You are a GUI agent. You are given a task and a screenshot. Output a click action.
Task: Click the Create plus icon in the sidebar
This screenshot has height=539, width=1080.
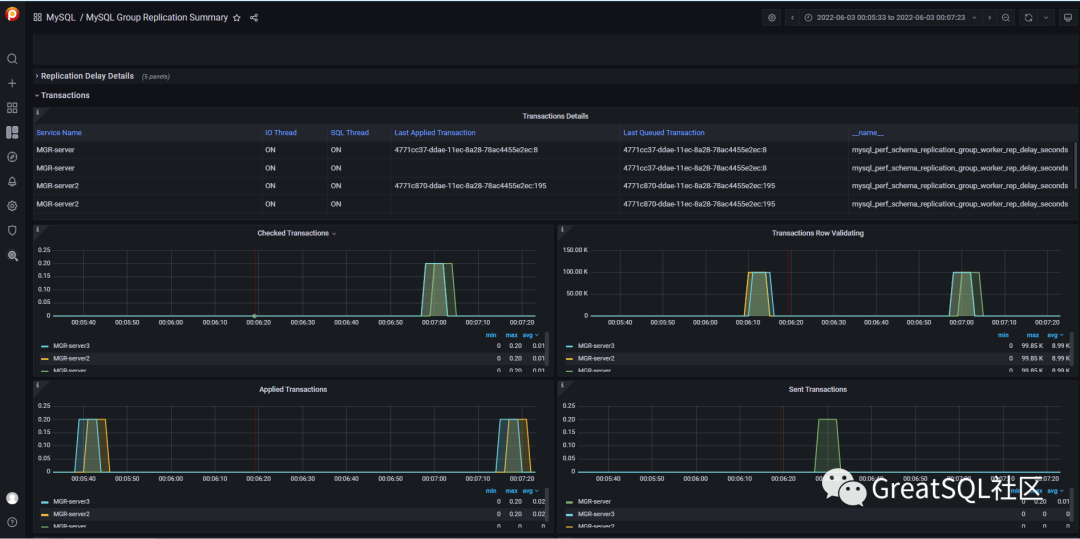(12, 83)
